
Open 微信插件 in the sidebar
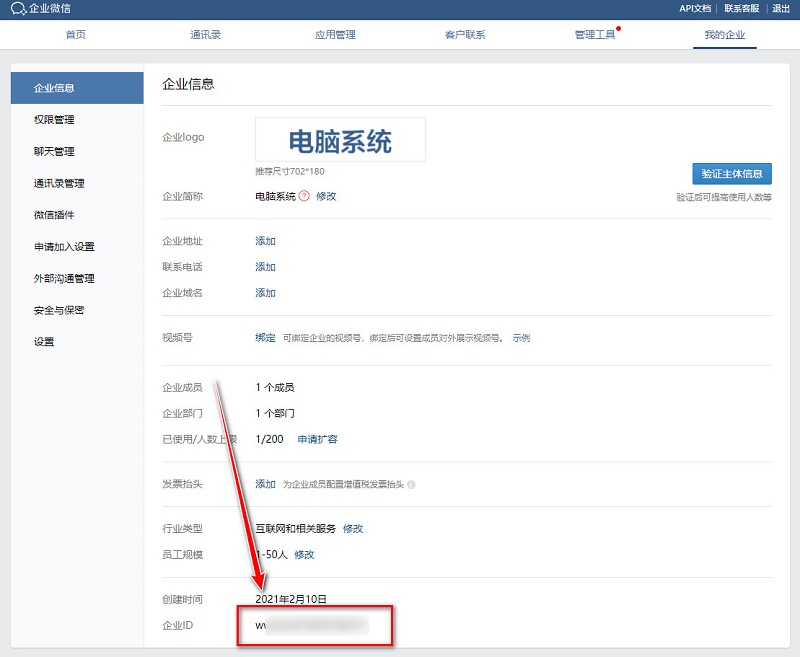[x=54, y=215]
